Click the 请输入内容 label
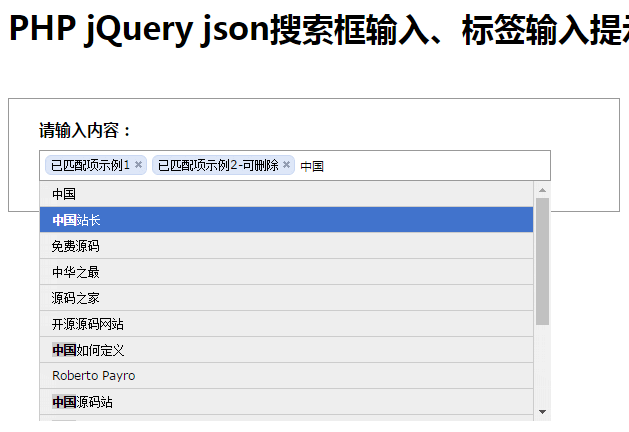The width and height of the screenshot is (629, 432). pyautogui.click(x=86, y=131)
